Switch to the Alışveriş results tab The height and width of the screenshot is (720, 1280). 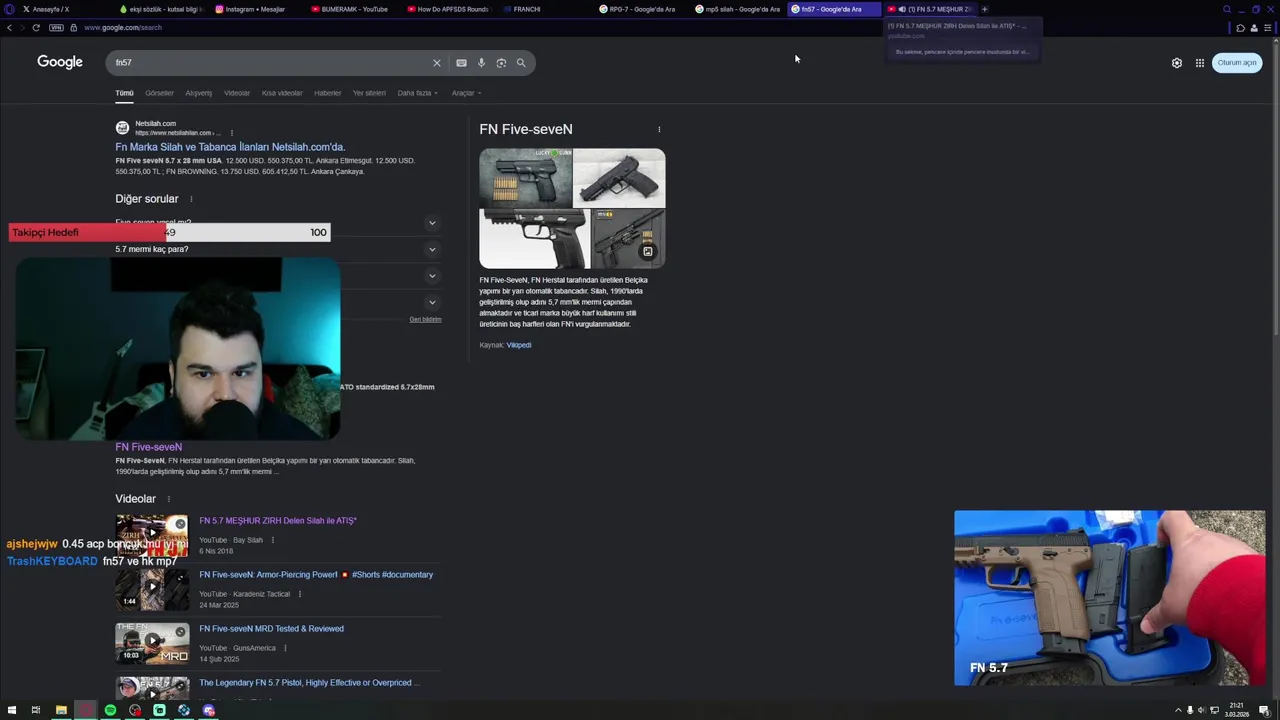pyautogui.click(x=198, y=93)
